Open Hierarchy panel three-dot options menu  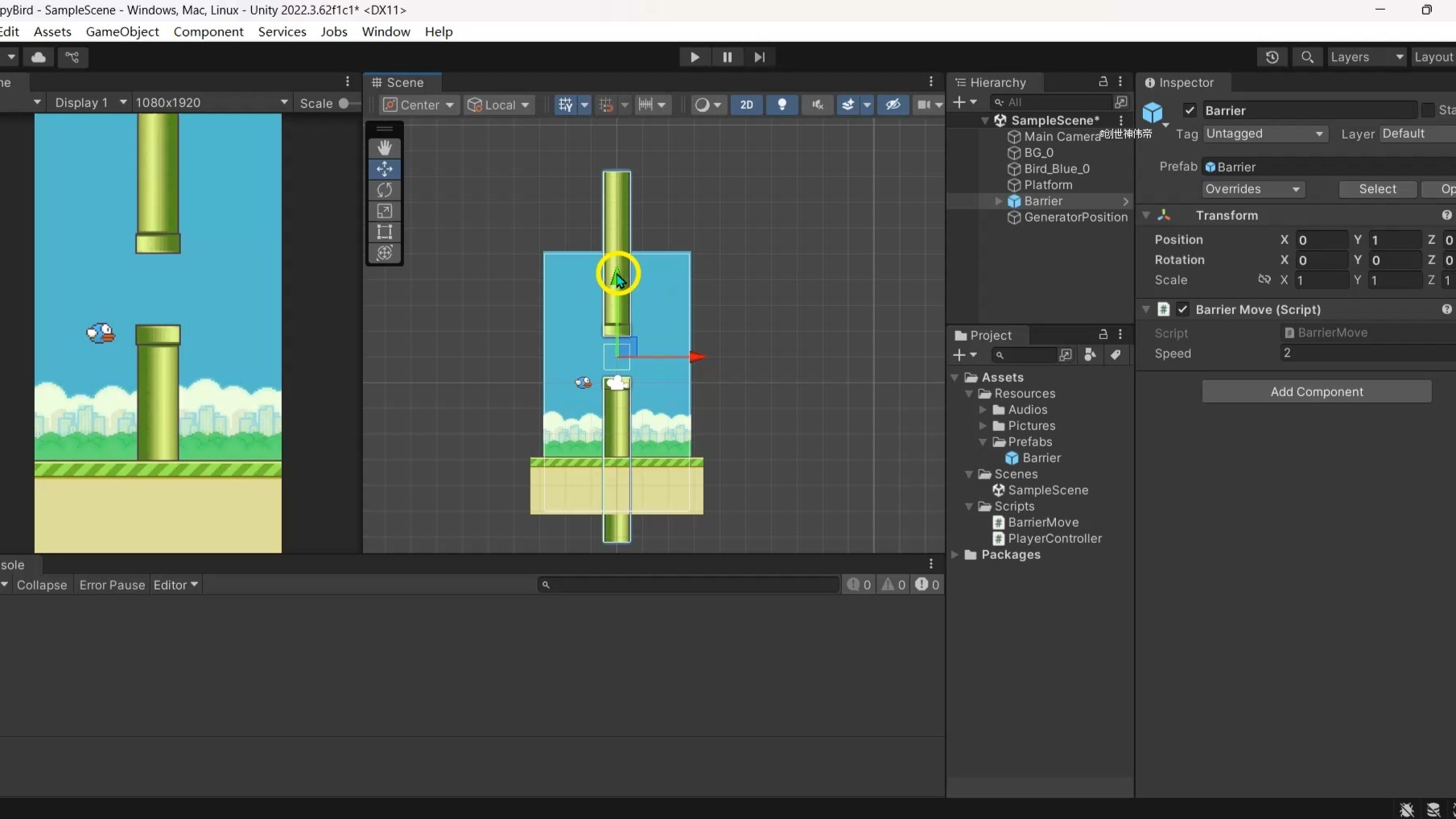[1120, 82]
